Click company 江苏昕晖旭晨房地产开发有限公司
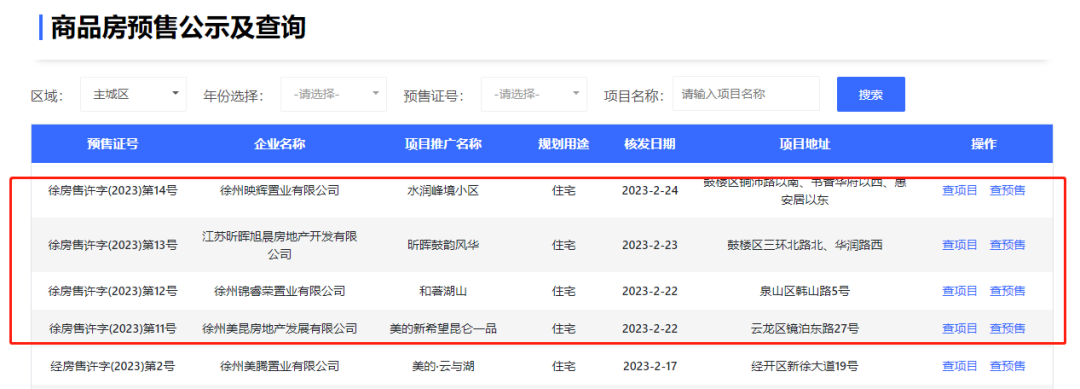The width and height of the screenshot is (1080, 389). click(x=280, y=245)
